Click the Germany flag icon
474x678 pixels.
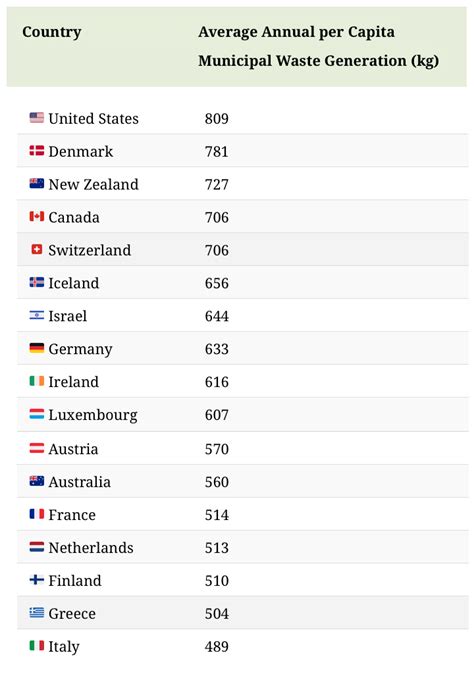[37, 348]
